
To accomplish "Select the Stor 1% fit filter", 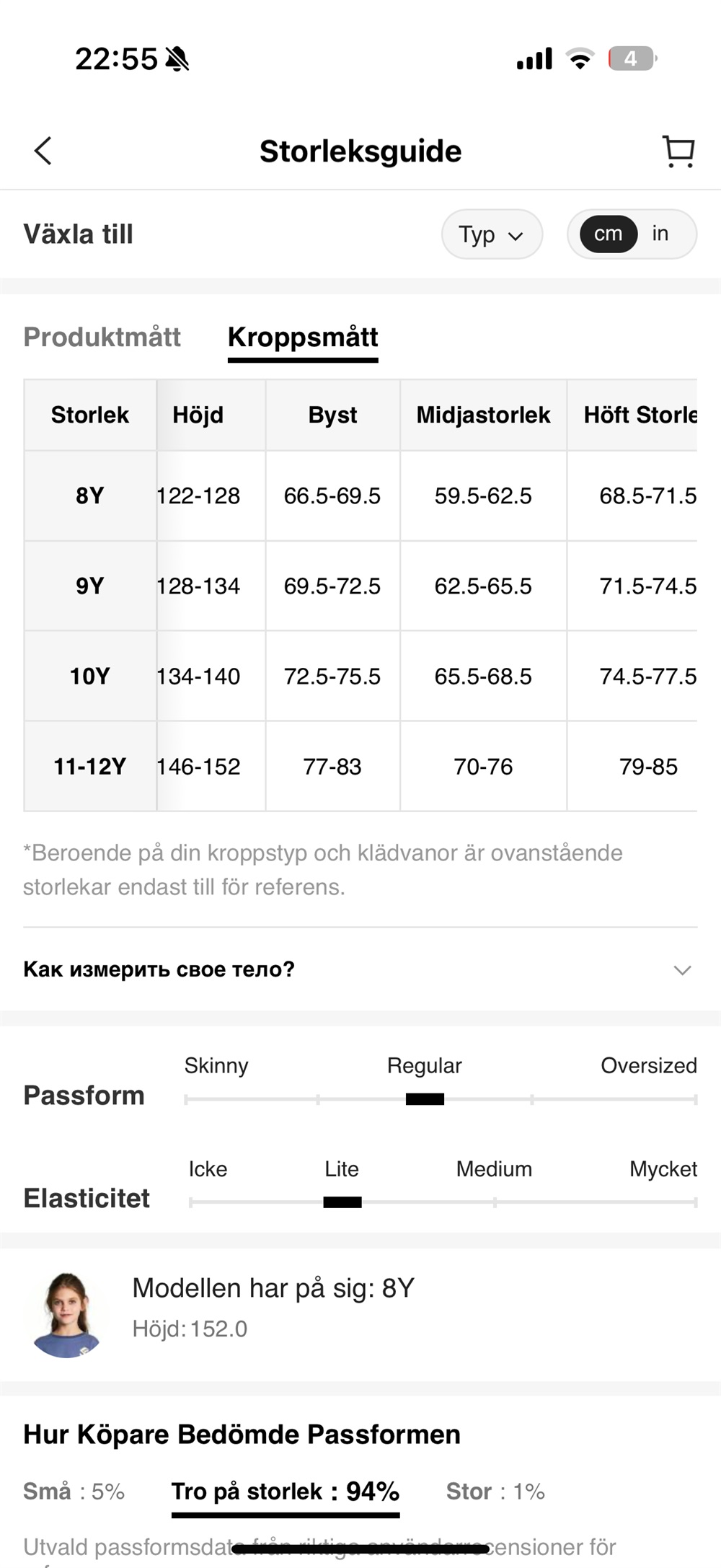I will 495,1491.
